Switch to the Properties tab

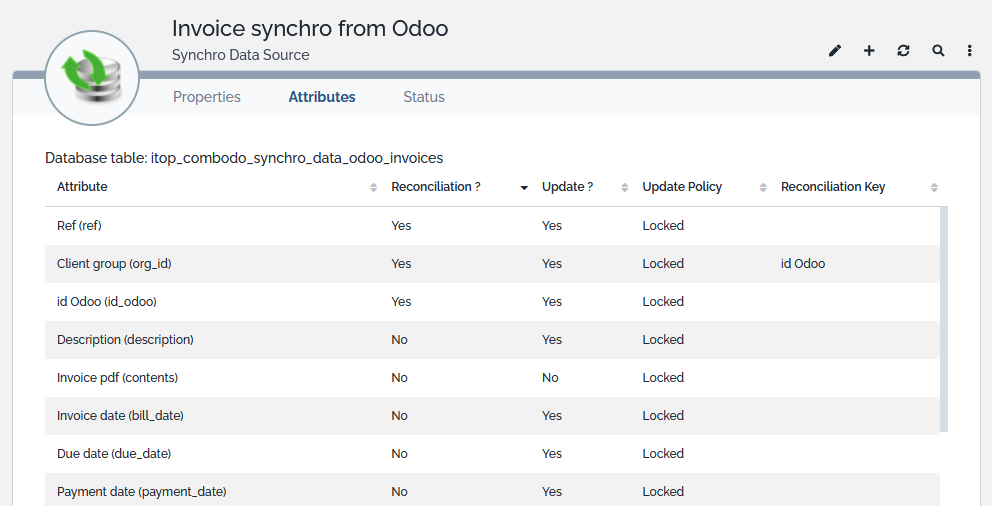tap(207, 97)
